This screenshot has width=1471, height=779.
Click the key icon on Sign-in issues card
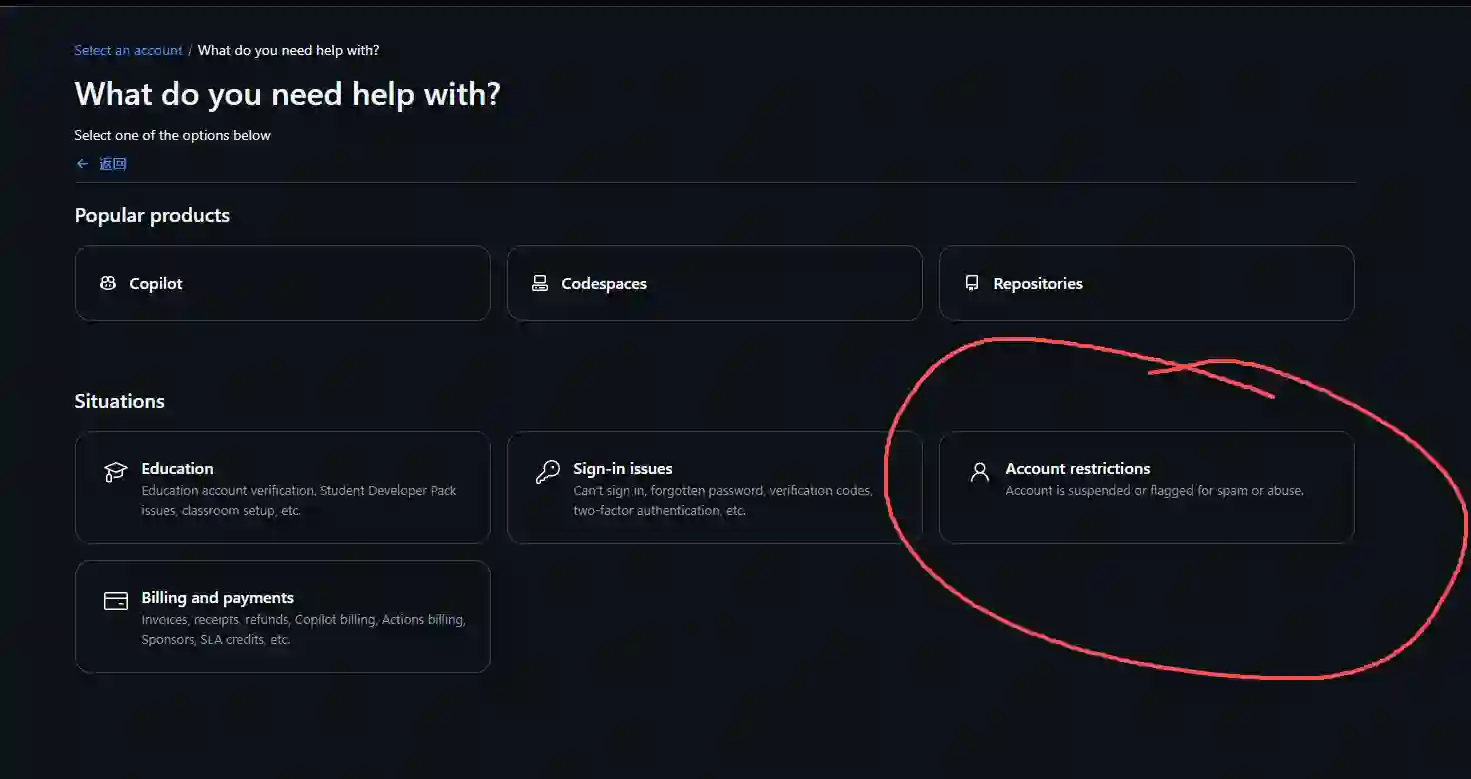pos(547,470)
